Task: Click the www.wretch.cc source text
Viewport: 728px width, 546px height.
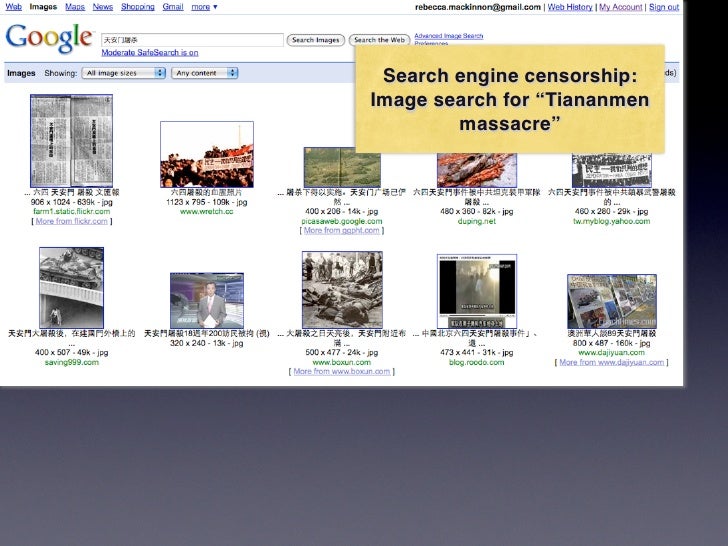Action: point(207,211)
